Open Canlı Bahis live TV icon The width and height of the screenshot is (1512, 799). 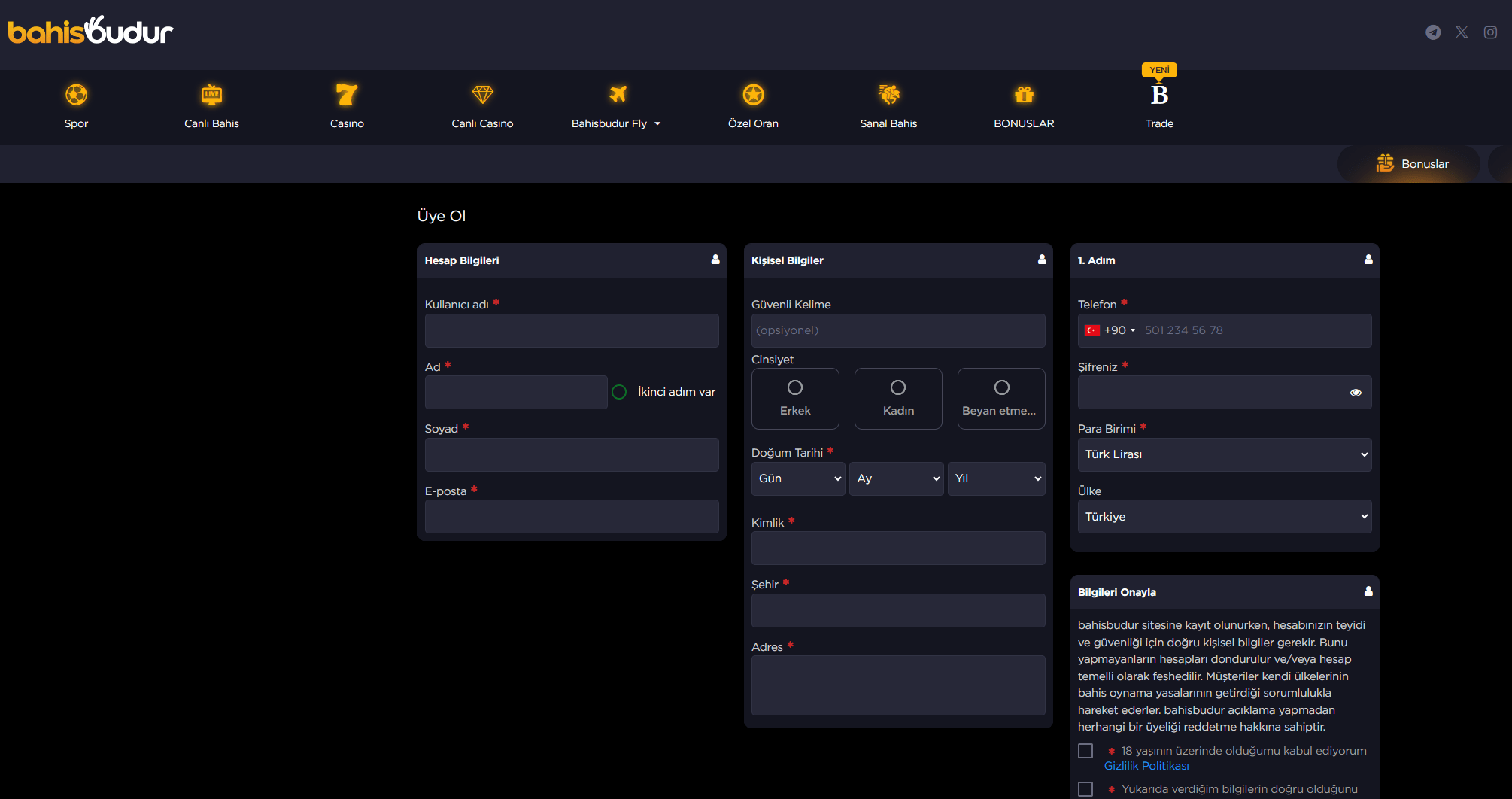coord(211,95)
